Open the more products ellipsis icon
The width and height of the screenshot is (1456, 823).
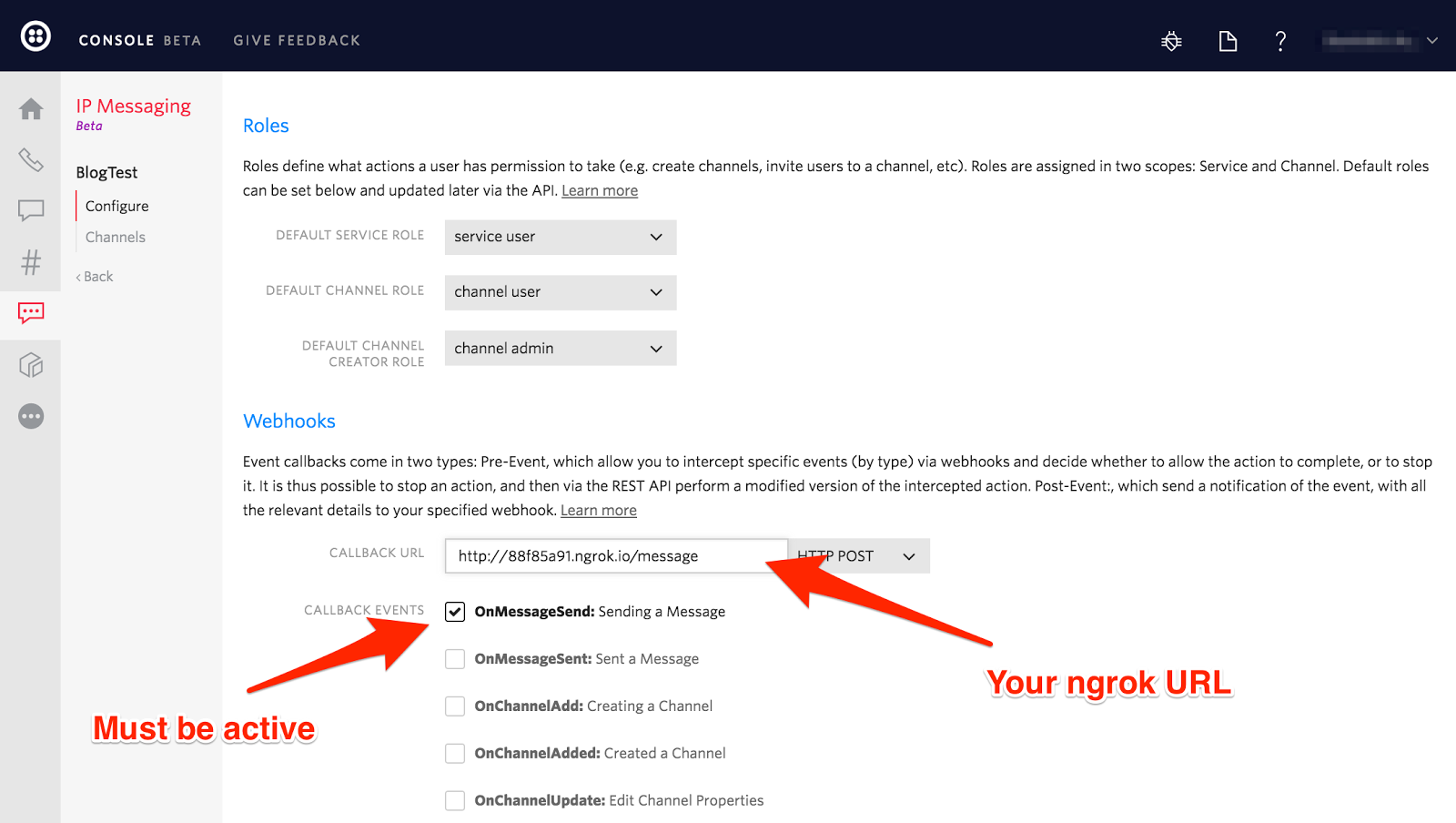click(31, 416)
